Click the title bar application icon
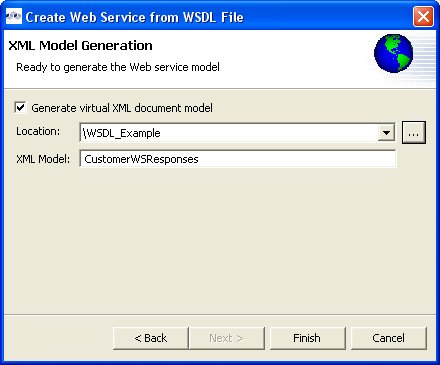Image resolution: width=440 pixels, height=365 pixels. tap(14, 16)
